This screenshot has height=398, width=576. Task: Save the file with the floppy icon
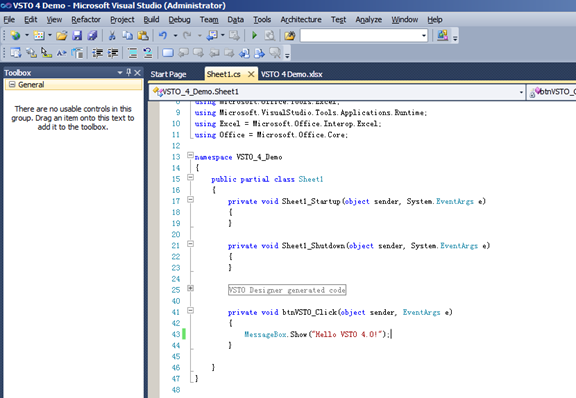77,36
